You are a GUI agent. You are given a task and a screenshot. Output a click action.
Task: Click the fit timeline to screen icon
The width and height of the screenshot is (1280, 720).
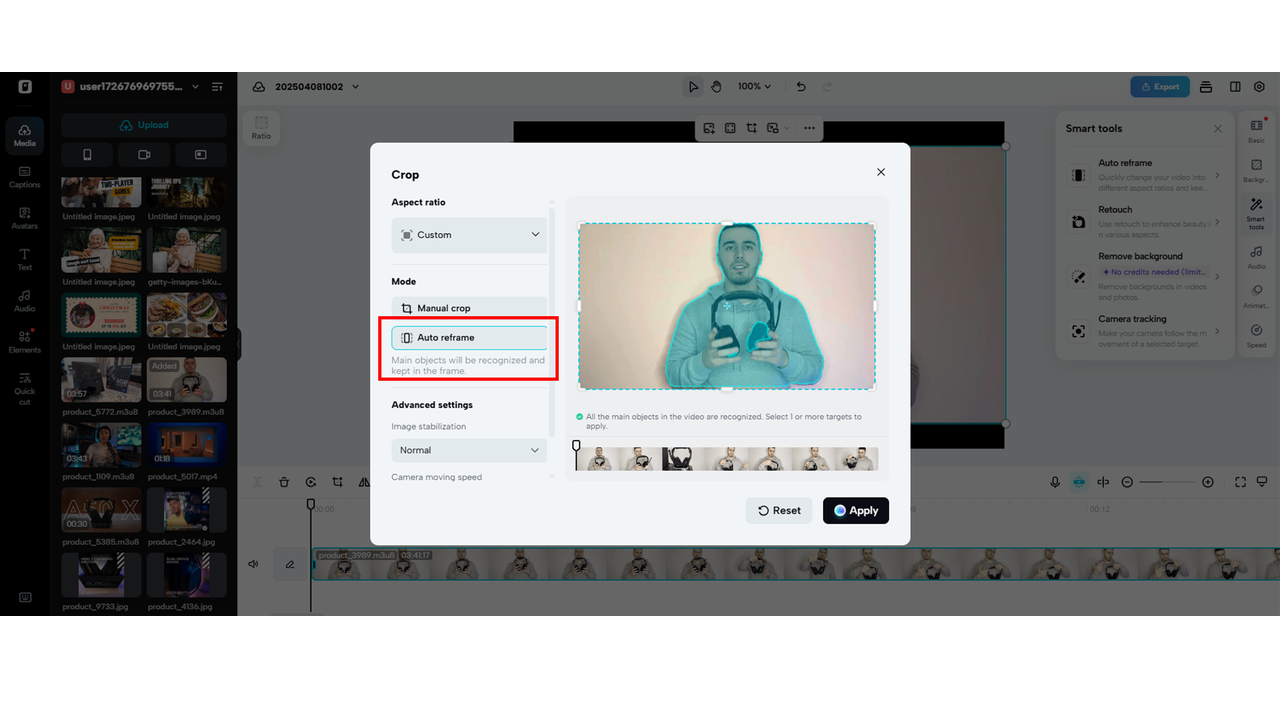click(x=1240, y=482)
